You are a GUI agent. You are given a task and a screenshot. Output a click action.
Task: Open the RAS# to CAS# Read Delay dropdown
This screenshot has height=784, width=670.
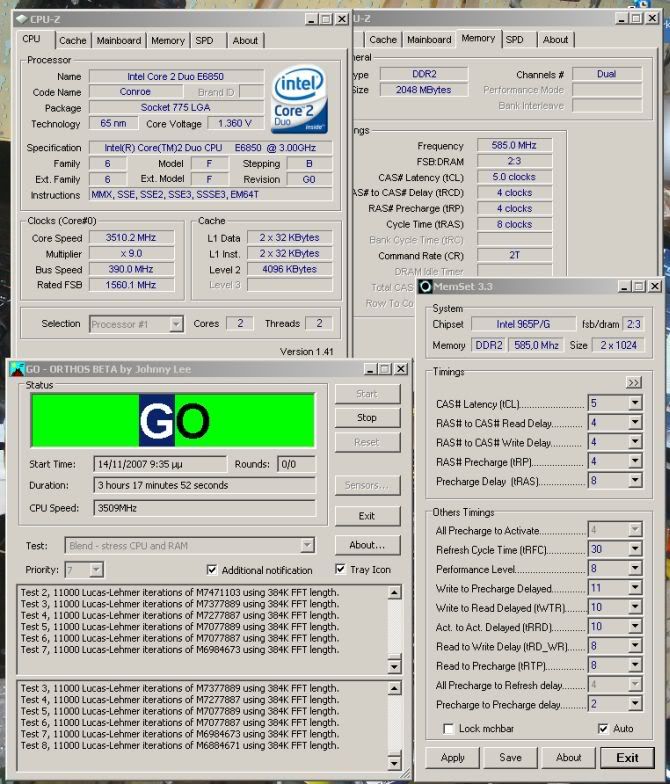(634, 422)
